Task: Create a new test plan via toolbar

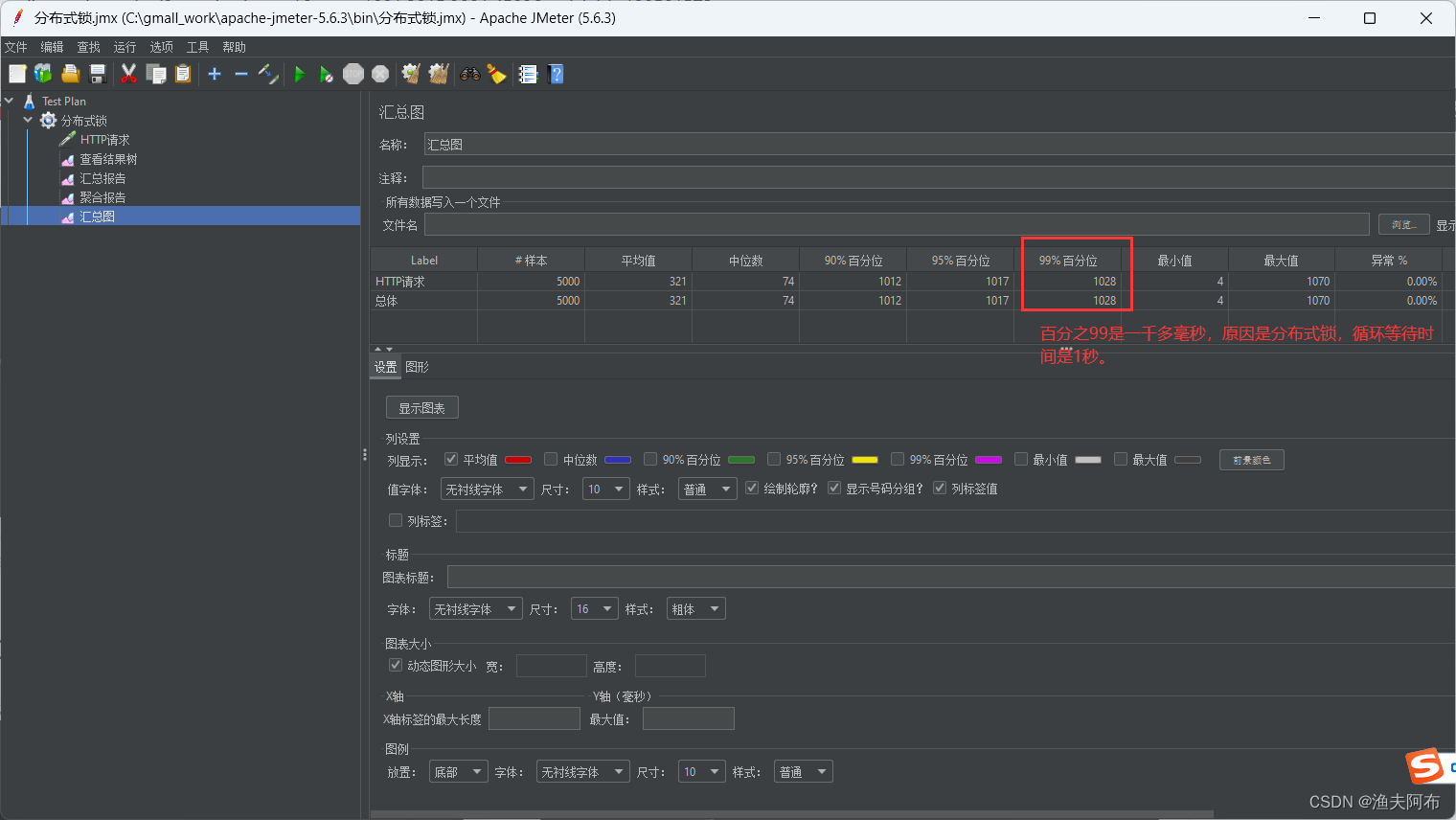Action: tap(17, 74)
